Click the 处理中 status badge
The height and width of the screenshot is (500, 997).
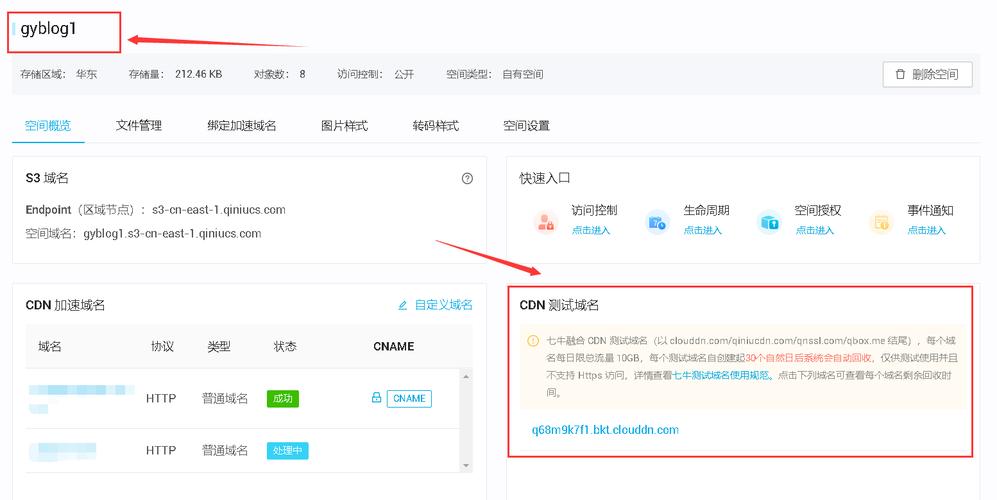click(287, 450)
